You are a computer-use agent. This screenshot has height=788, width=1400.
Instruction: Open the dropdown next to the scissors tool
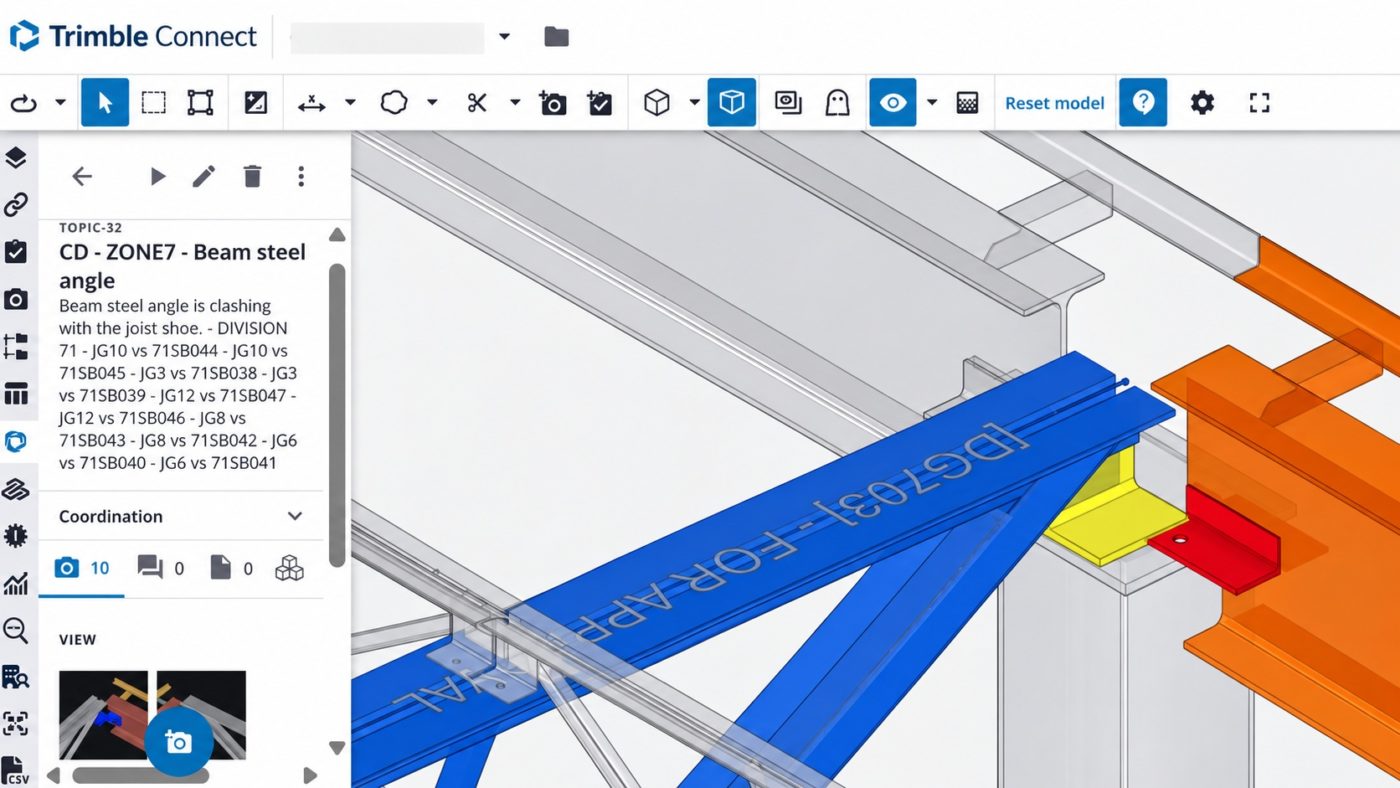[515, 102]
